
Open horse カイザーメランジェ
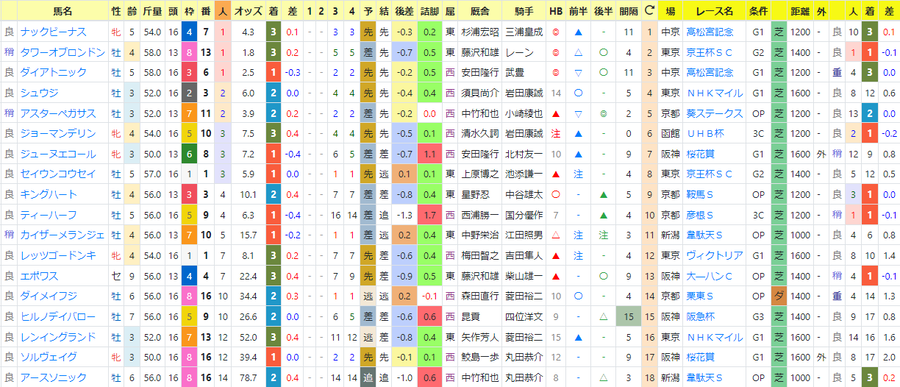pos(63,235)
